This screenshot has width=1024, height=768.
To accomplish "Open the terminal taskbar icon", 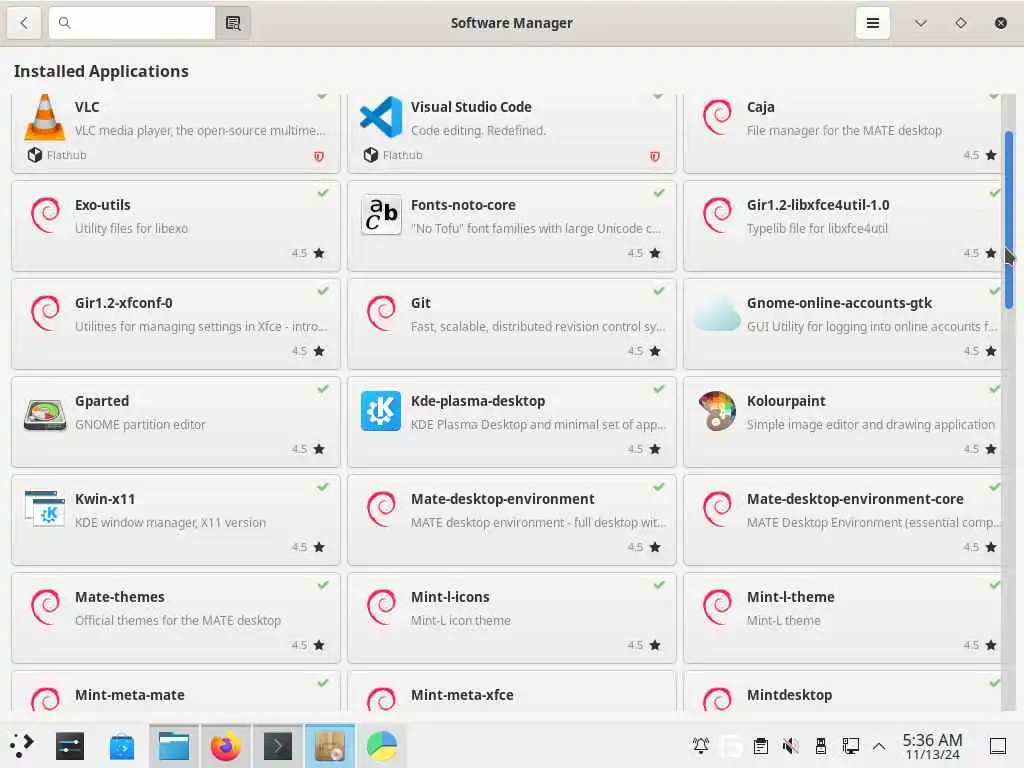I will point(278,746).
